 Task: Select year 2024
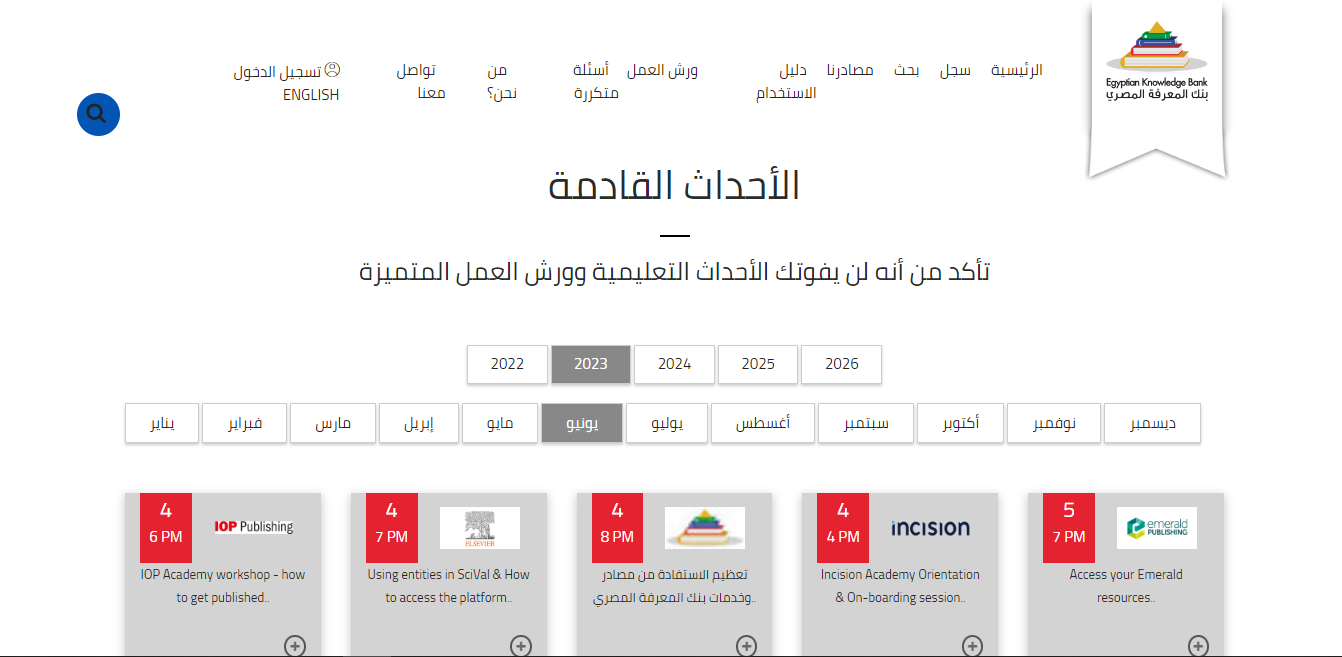(x=674, y=364)
